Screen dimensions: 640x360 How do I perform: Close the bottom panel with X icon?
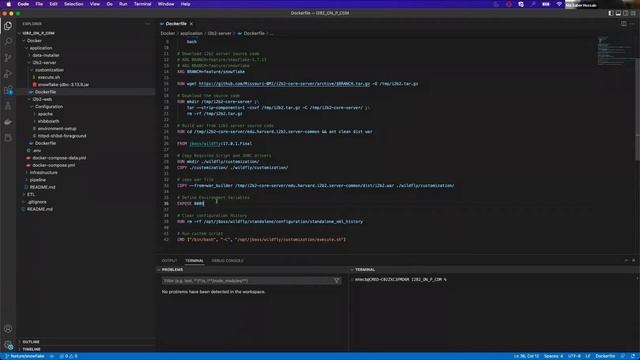click(x=633, y=260)
